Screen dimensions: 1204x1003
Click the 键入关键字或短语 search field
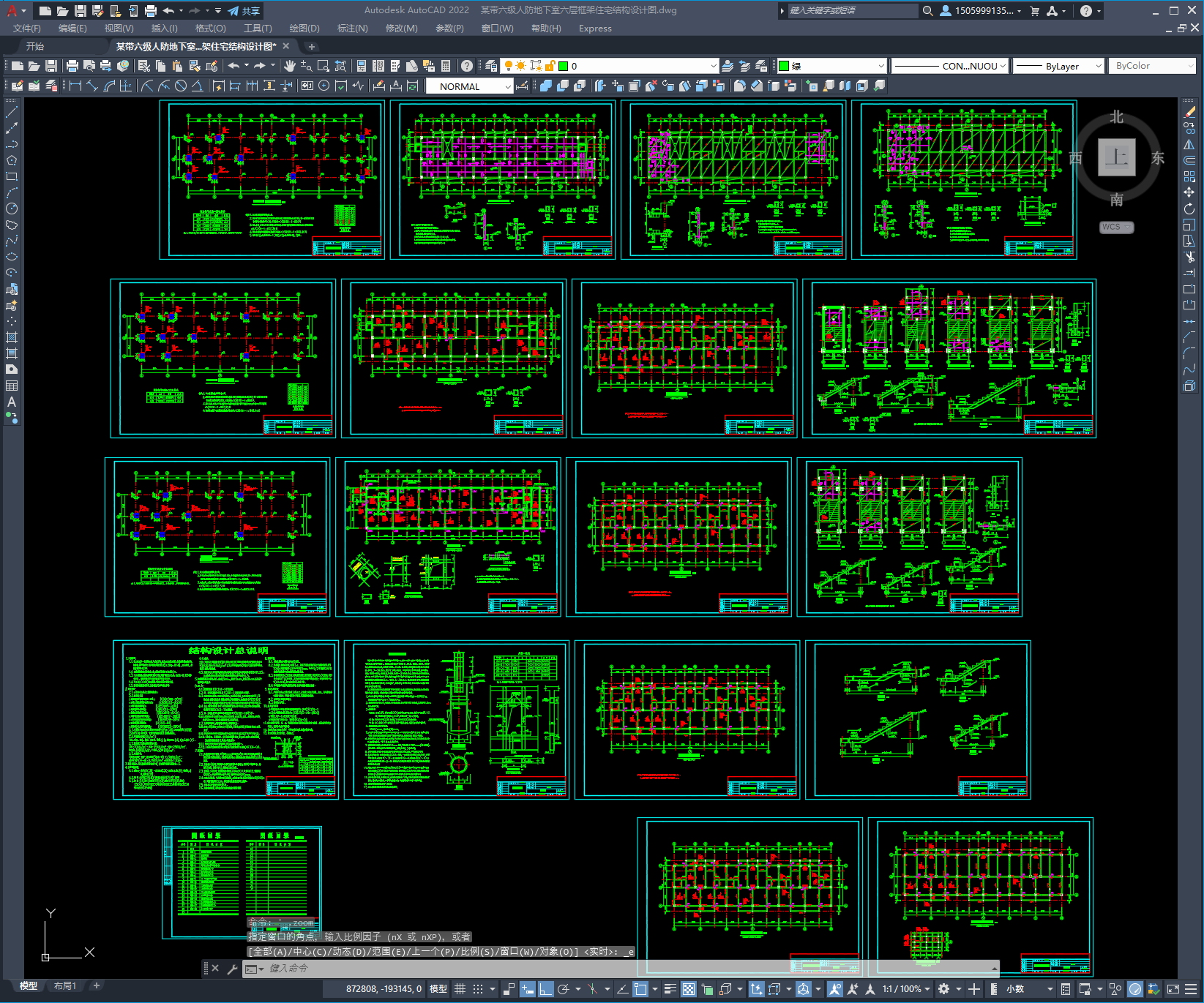coord(853,11)
